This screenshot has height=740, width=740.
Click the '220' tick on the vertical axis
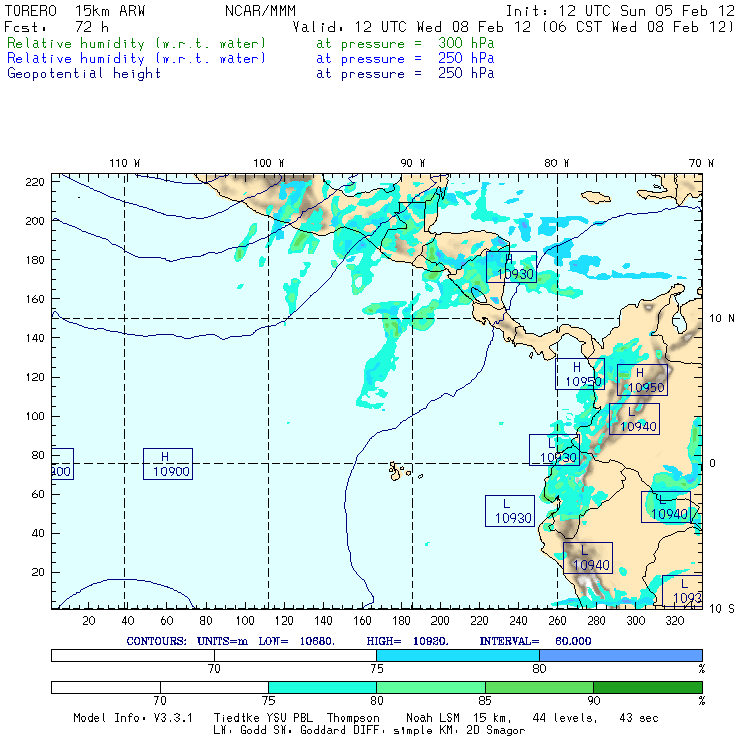click(35, 182)
